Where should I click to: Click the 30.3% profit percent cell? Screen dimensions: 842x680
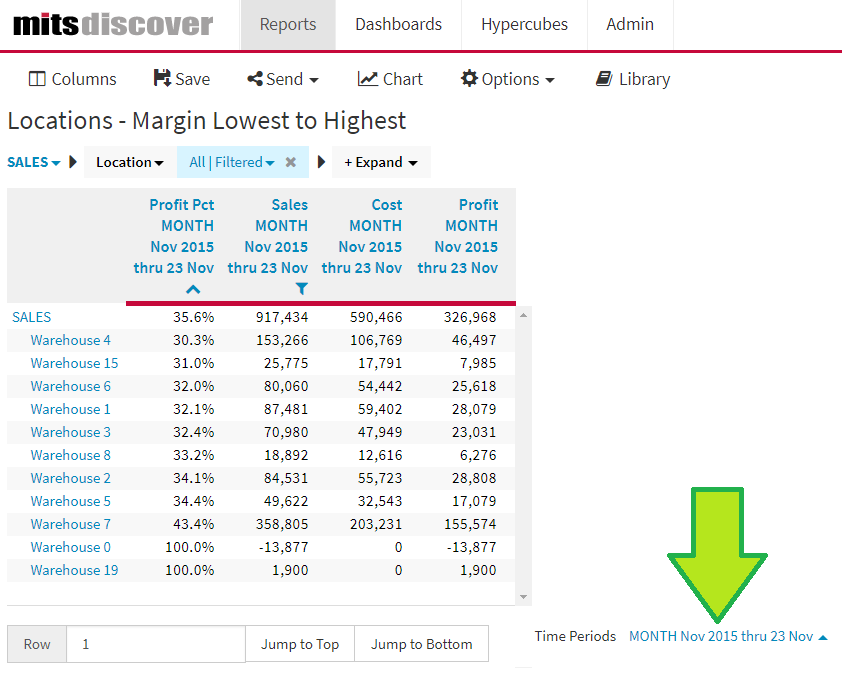(x=193, y=341)
